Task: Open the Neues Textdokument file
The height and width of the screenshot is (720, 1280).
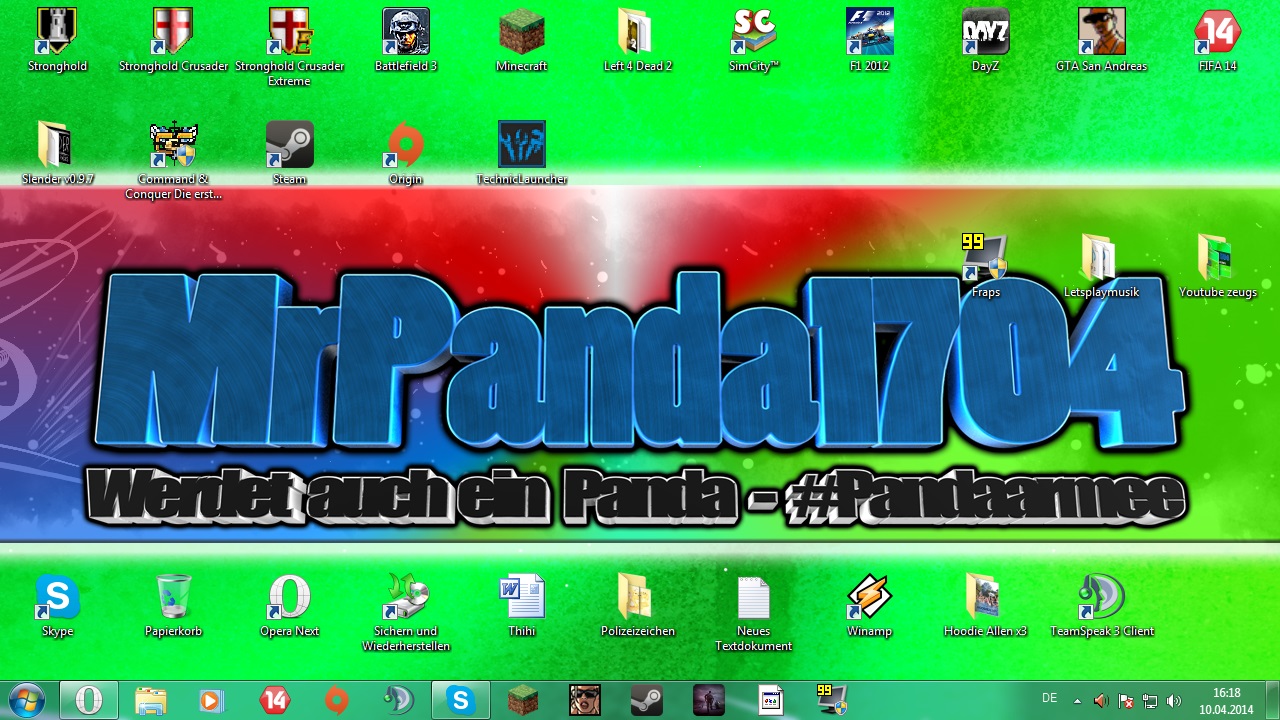Action: coord(754,599)
